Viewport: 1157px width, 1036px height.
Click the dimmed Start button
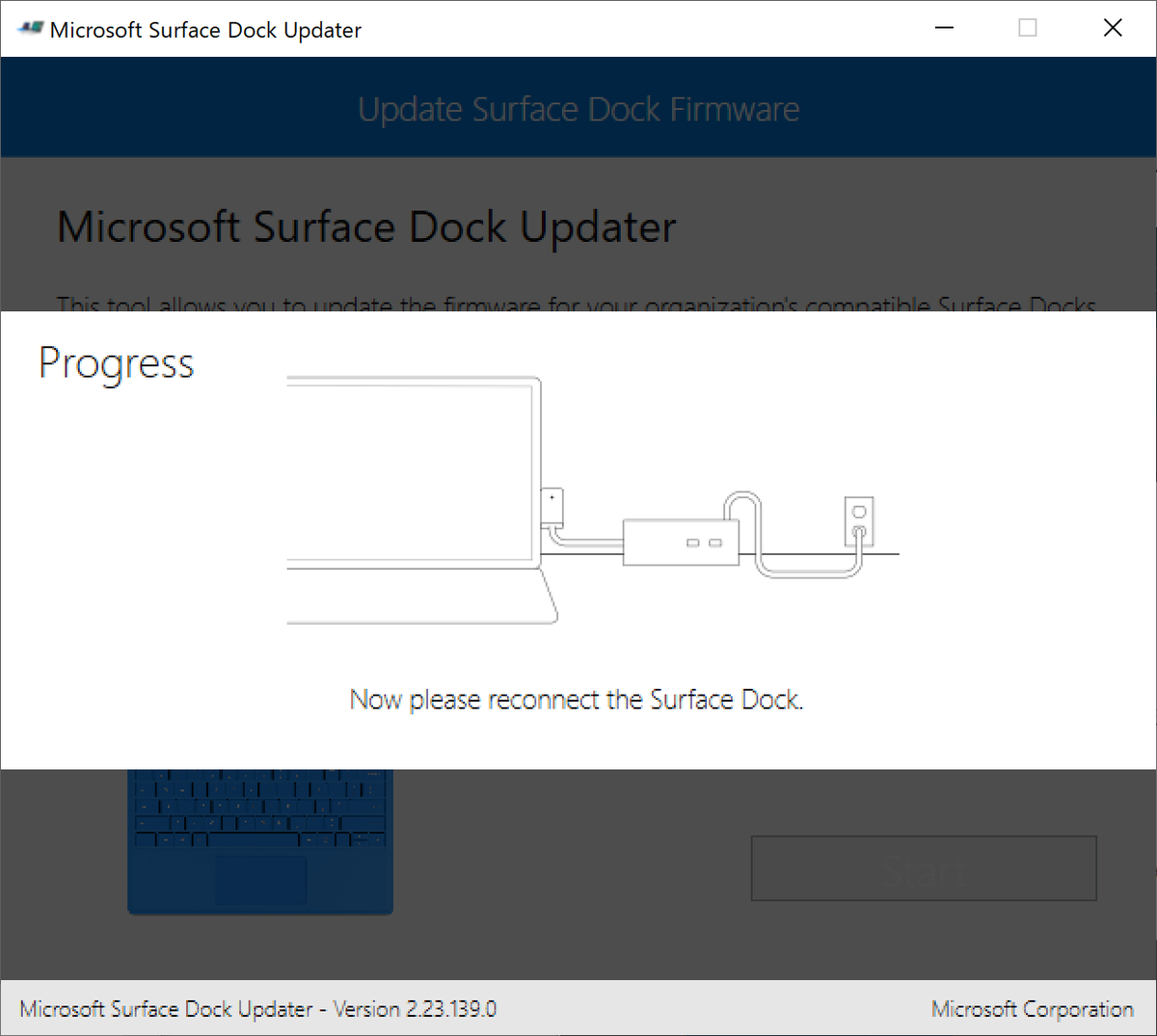click(x=924, y=868)
